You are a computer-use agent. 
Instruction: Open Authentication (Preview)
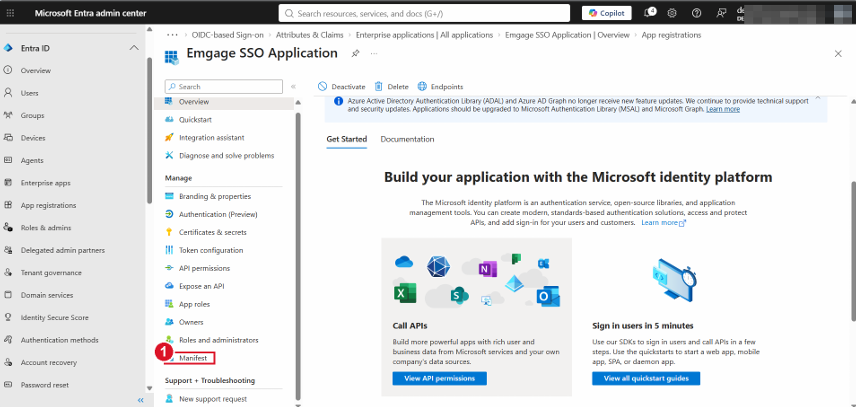point(218,214)
